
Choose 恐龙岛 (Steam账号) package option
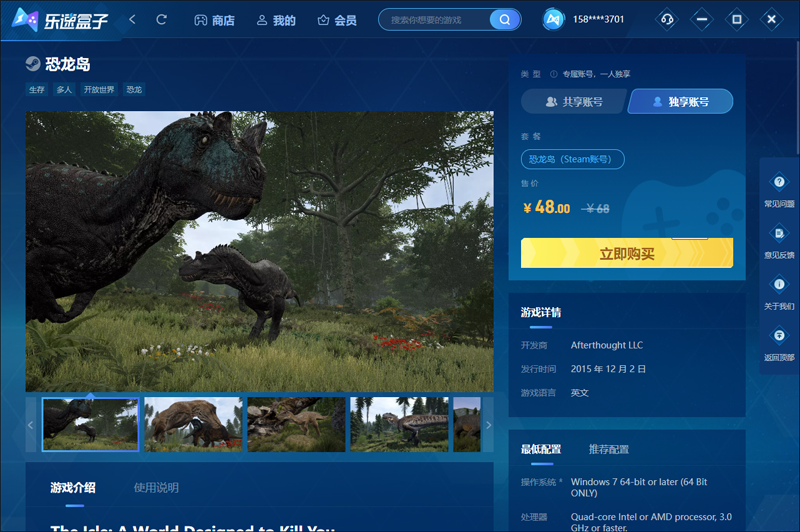tap(573, 159)
